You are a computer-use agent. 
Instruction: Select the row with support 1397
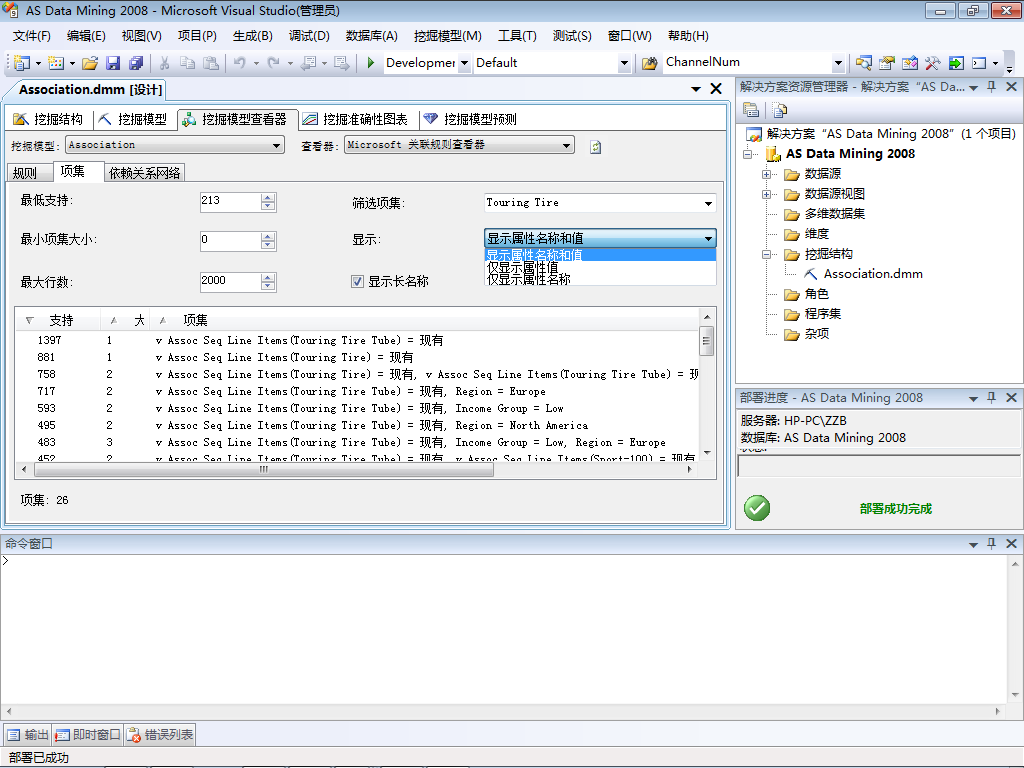click(357, 340)
